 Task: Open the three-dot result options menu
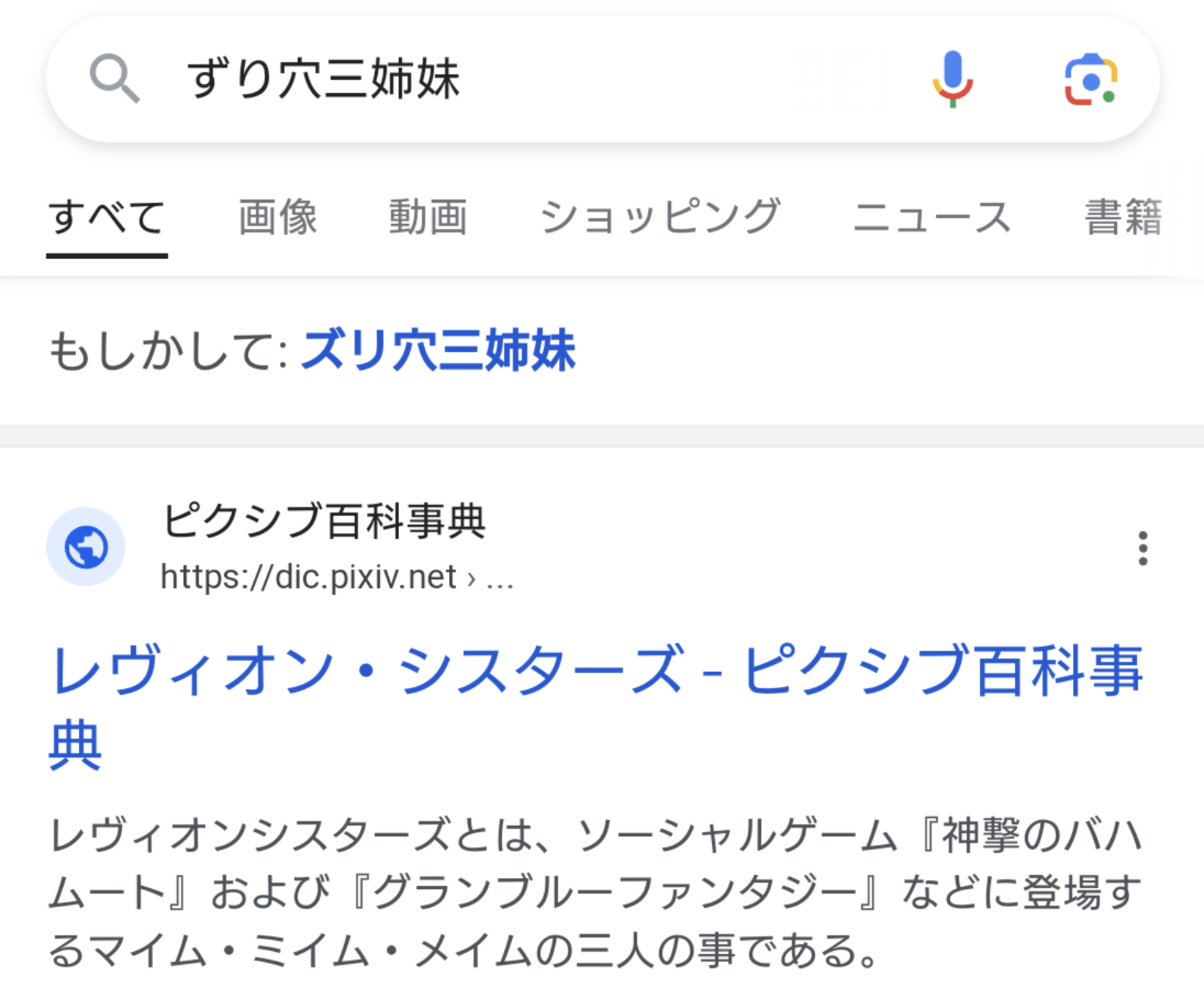pyautogui.click(x=1142, y=548)
